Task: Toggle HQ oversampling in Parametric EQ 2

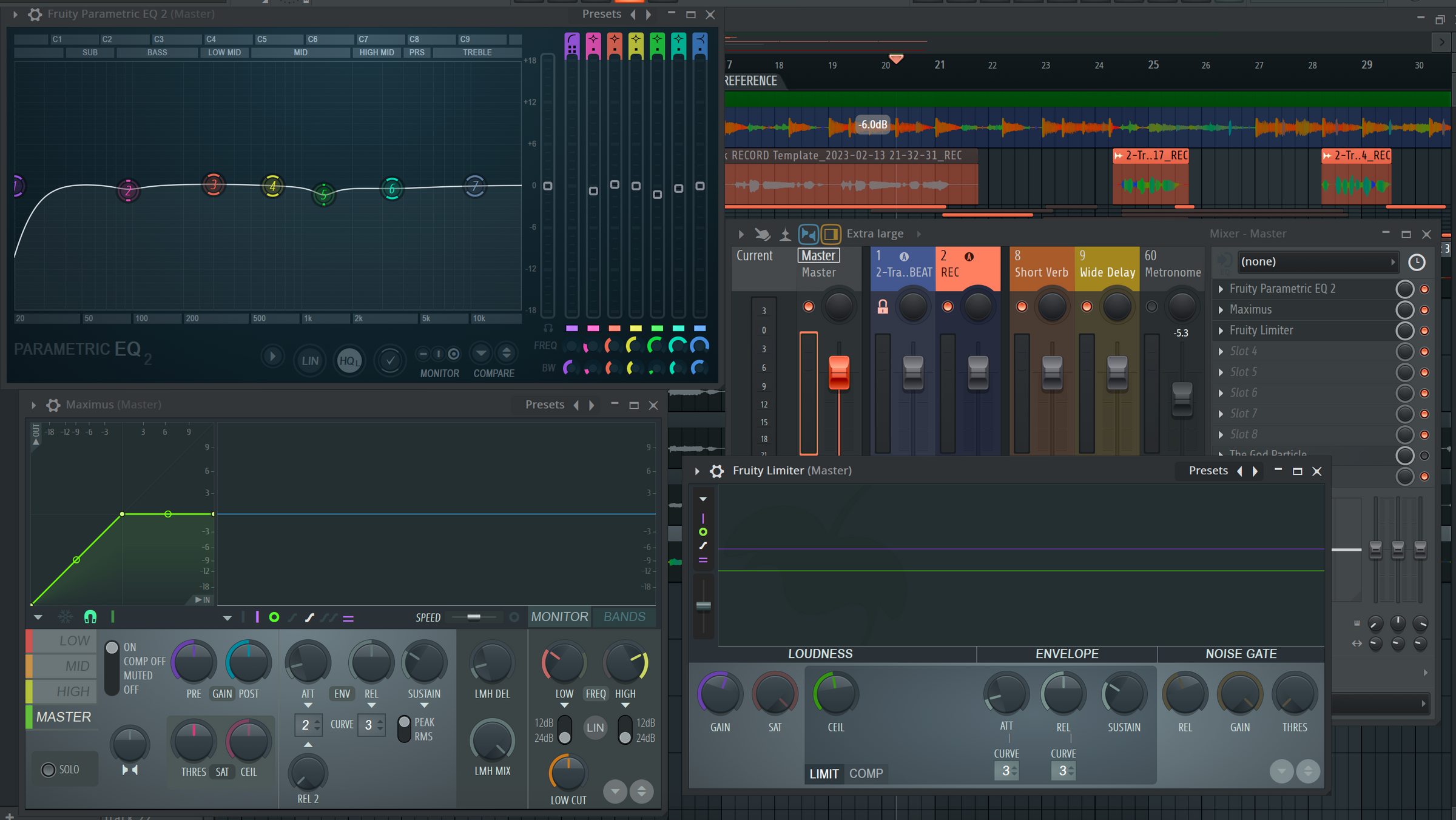Action: coord(349,360)
